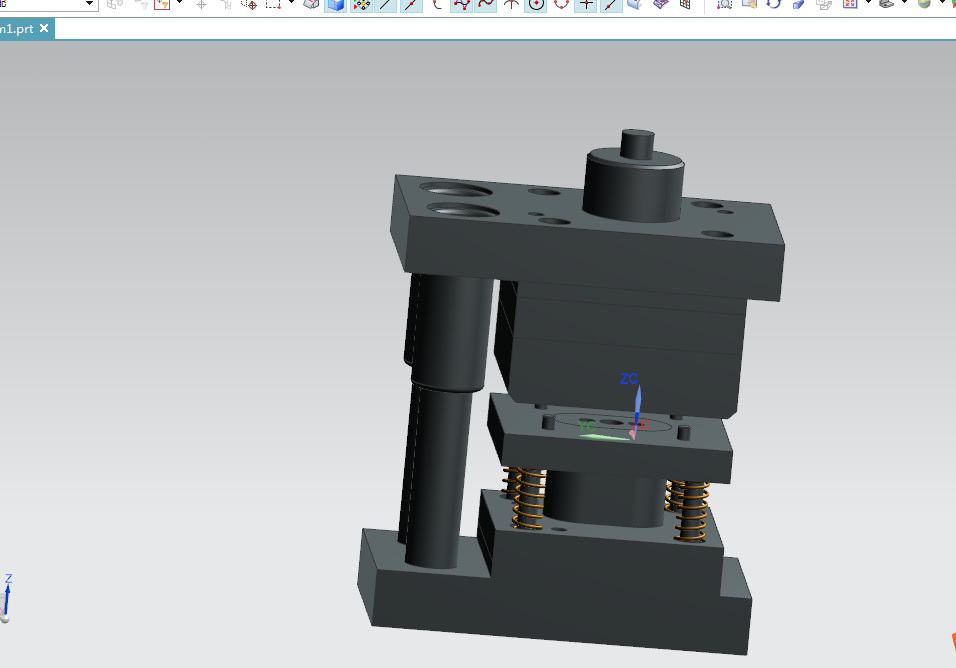
Task: Activate the Rotate view tool
Action: (x=774, y=5)
